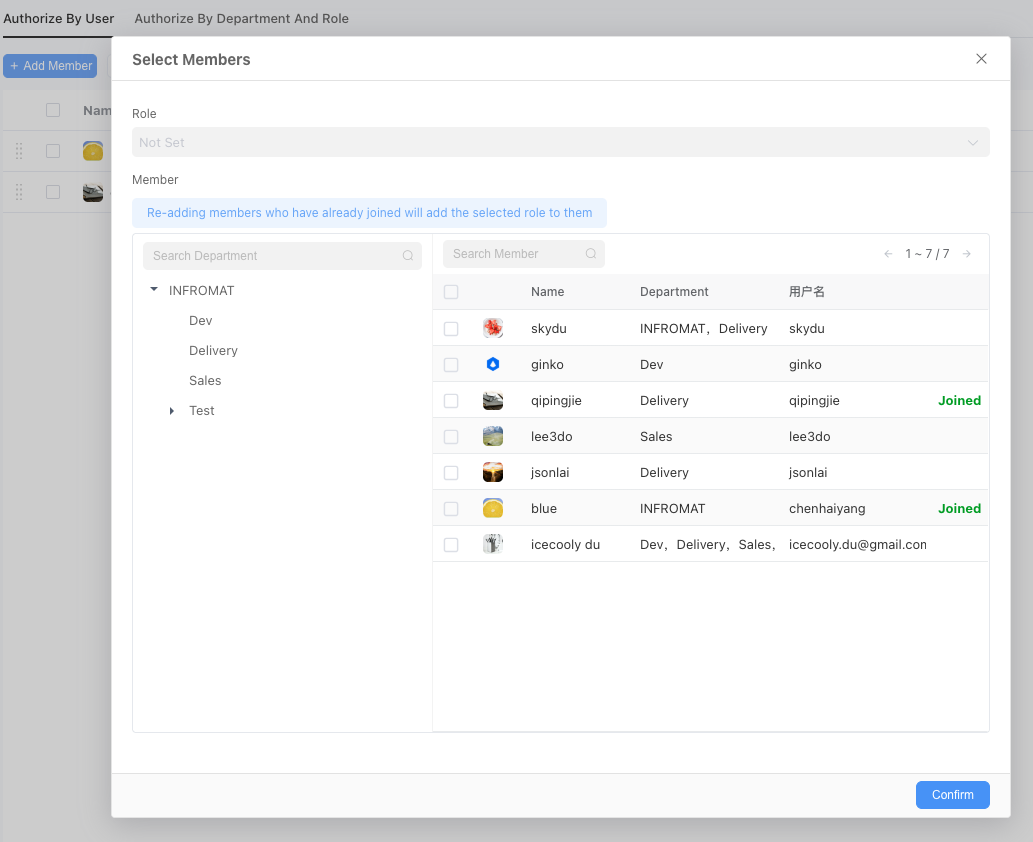Select the Delivery department in tree
1033x842 pixels.
point(213,351)
